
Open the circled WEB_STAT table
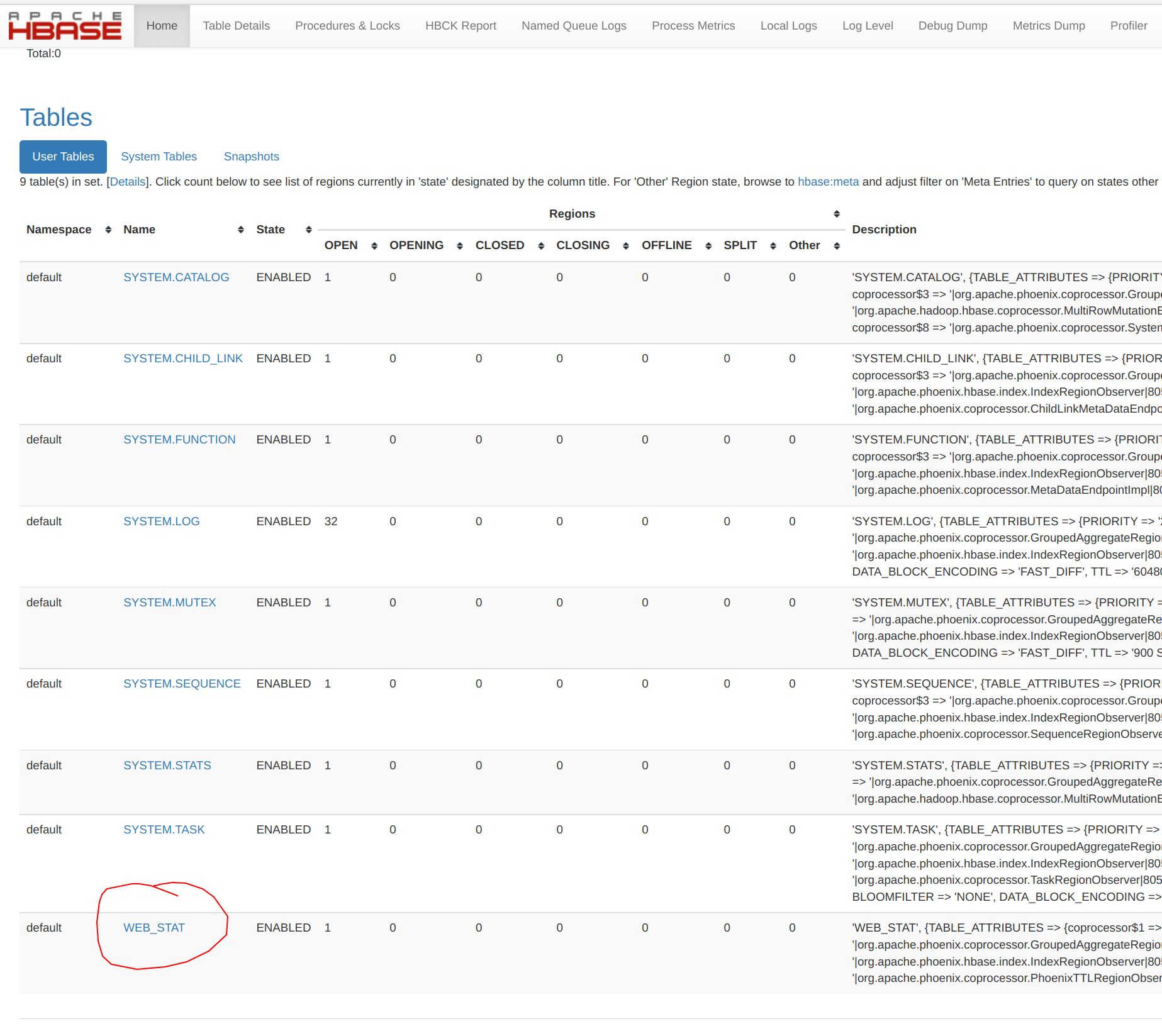154,927
